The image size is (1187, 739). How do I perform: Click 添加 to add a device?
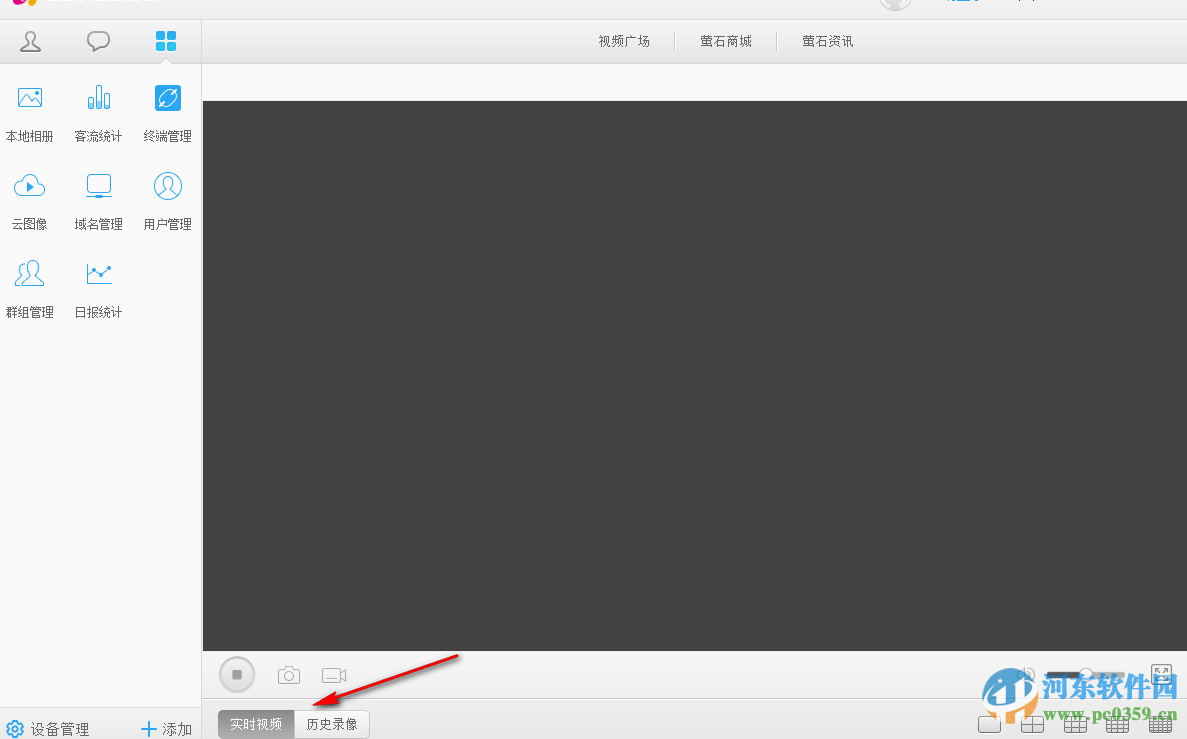point(167,729)
